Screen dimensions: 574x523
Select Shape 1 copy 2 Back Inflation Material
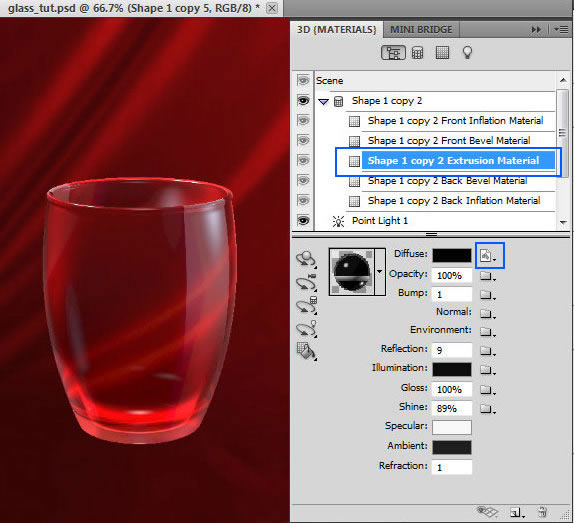(x=454, y=201)
